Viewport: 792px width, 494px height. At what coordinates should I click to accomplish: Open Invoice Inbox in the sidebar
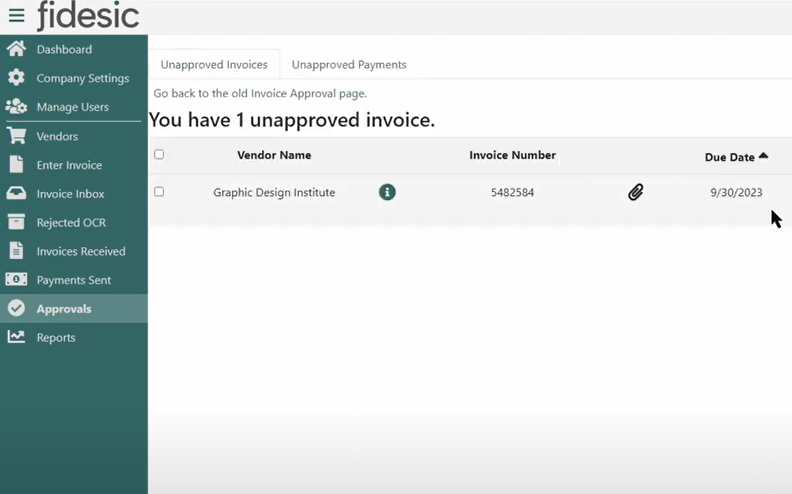[x=70, y=194]
